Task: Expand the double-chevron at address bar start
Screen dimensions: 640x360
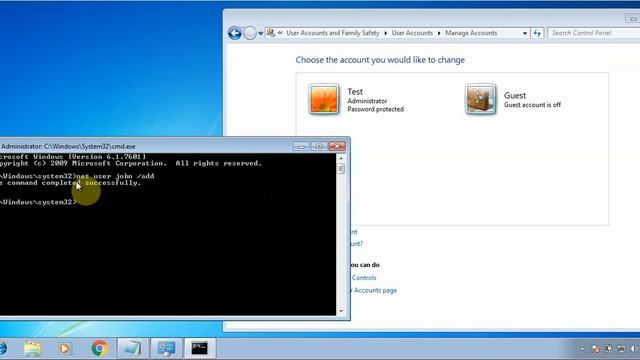Action: [x=280, y=33]
